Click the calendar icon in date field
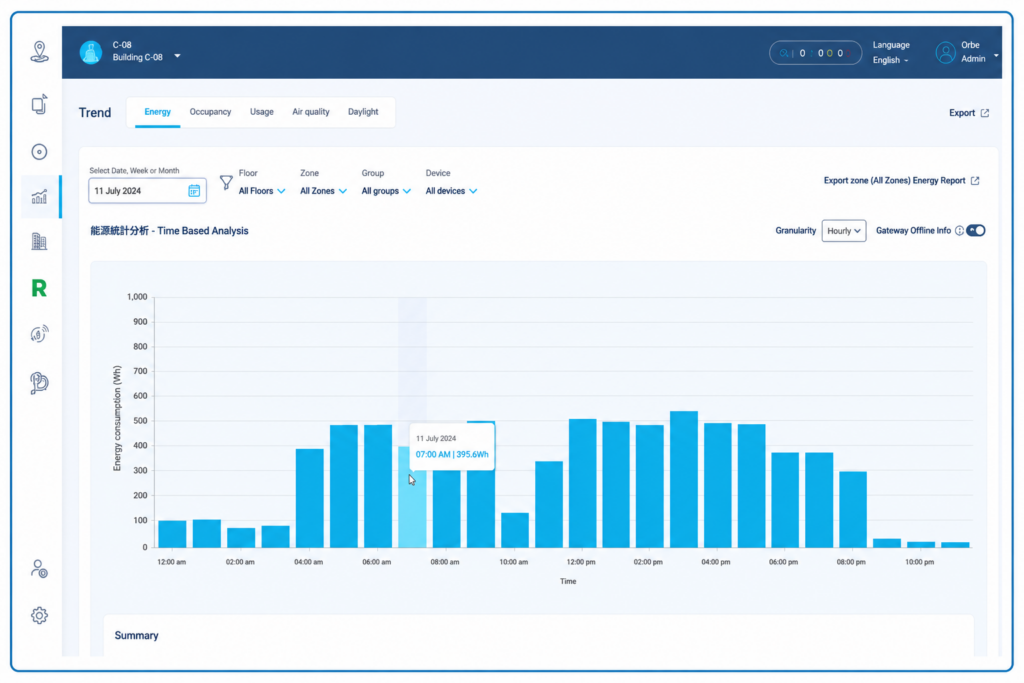 click(194, 191)
